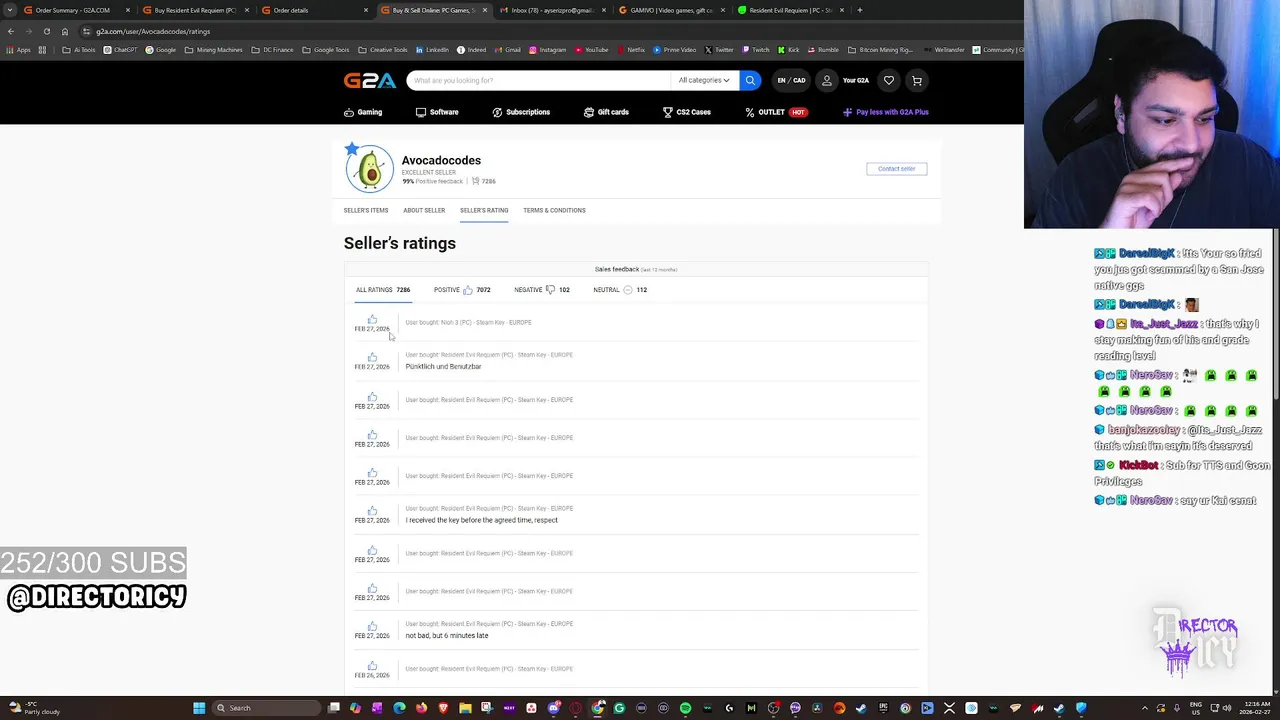The width and height of the screenshot is (1280, 720).
Task: Open a new browser tab with plus
Action: [860, 10]
